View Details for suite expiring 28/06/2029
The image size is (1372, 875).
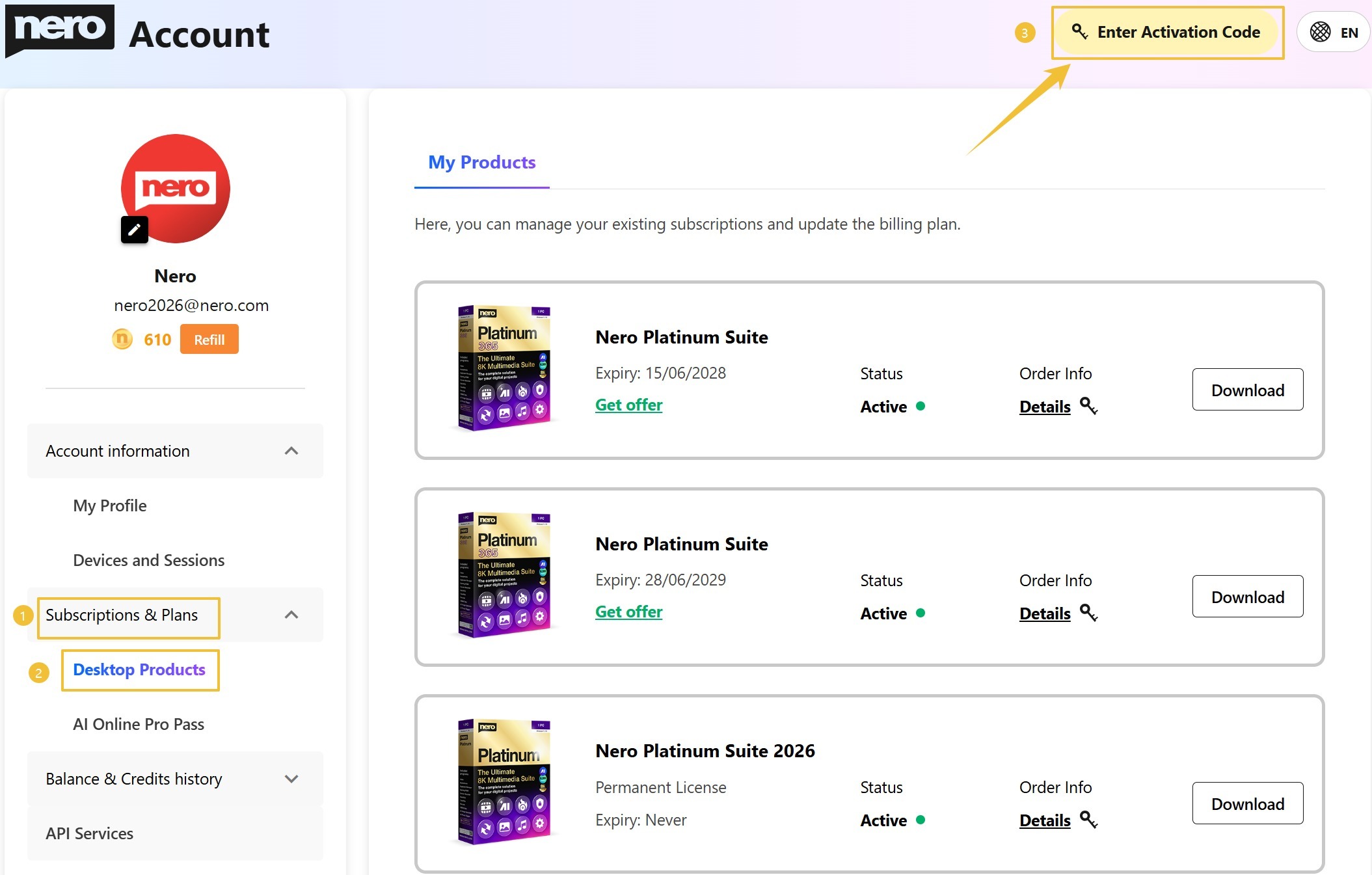pyautogui.click(x=1045, y=613)
